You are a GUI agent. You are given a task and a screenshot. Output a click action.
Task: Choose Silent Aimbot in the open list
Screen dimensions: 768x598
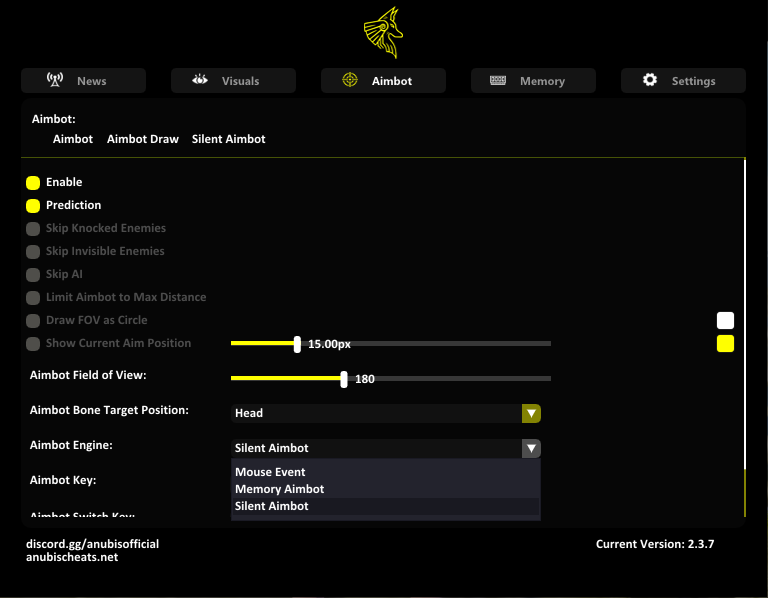[385, 506]
